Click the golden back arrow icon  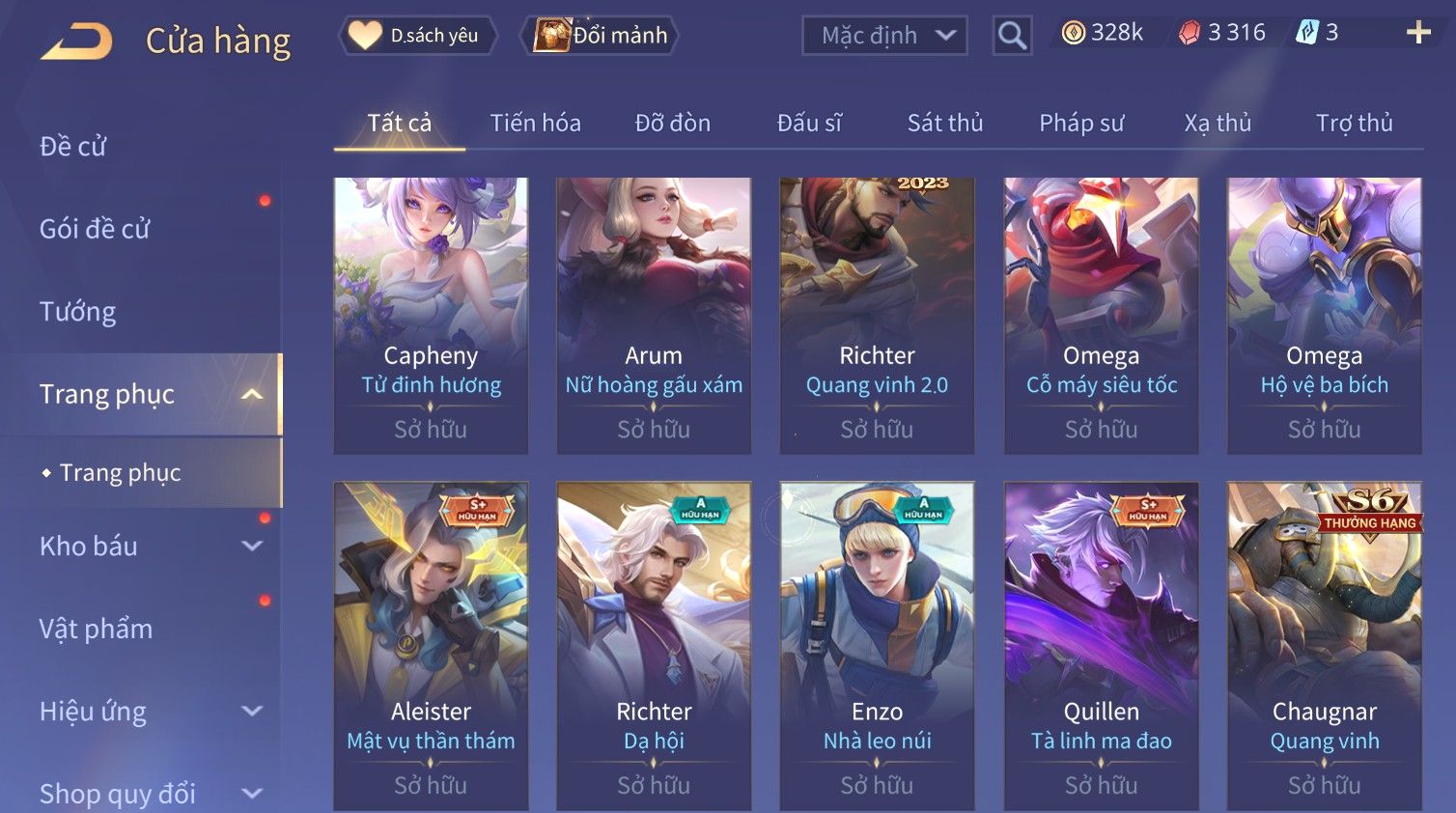pos(76,42)
